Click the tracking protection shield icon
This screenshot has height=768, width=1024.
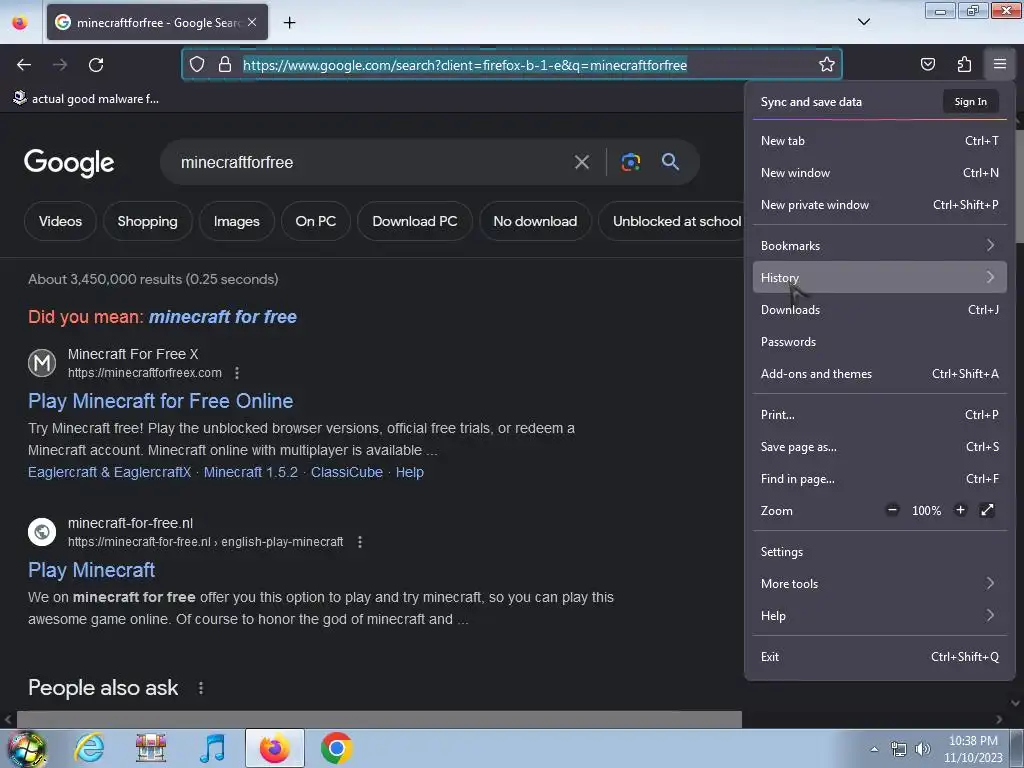197,64
